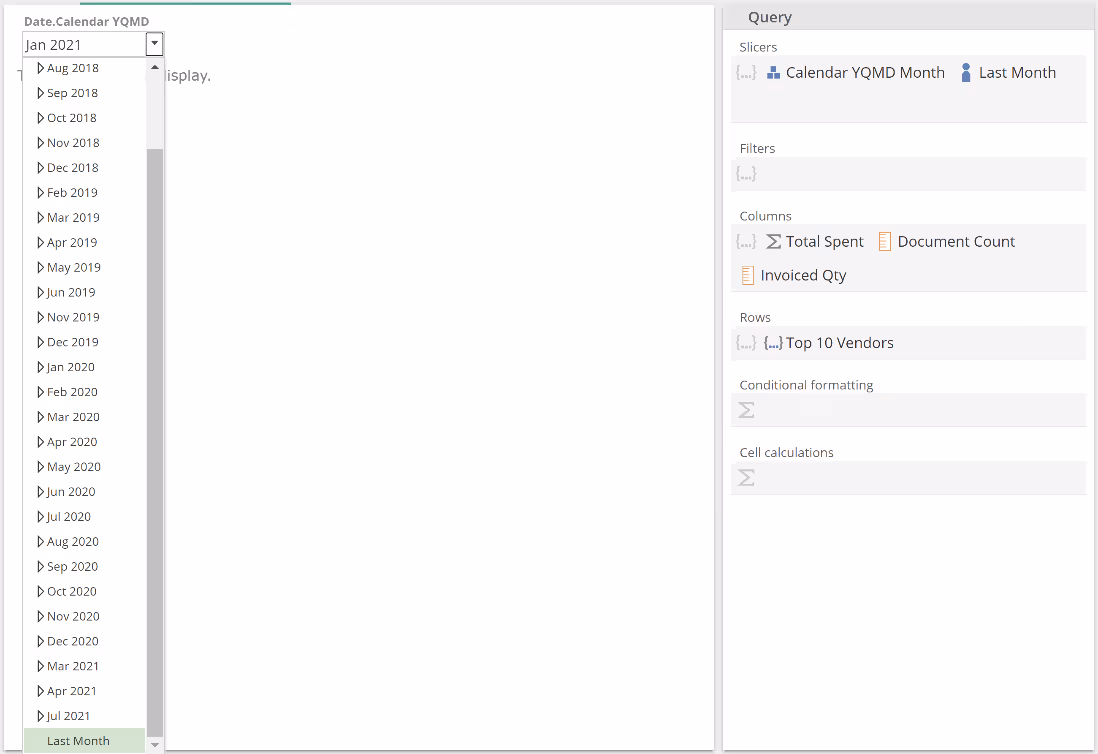1098x754 pixels.
Task: Click the member icon next to Last Month slicer
Action: (966, 73)
